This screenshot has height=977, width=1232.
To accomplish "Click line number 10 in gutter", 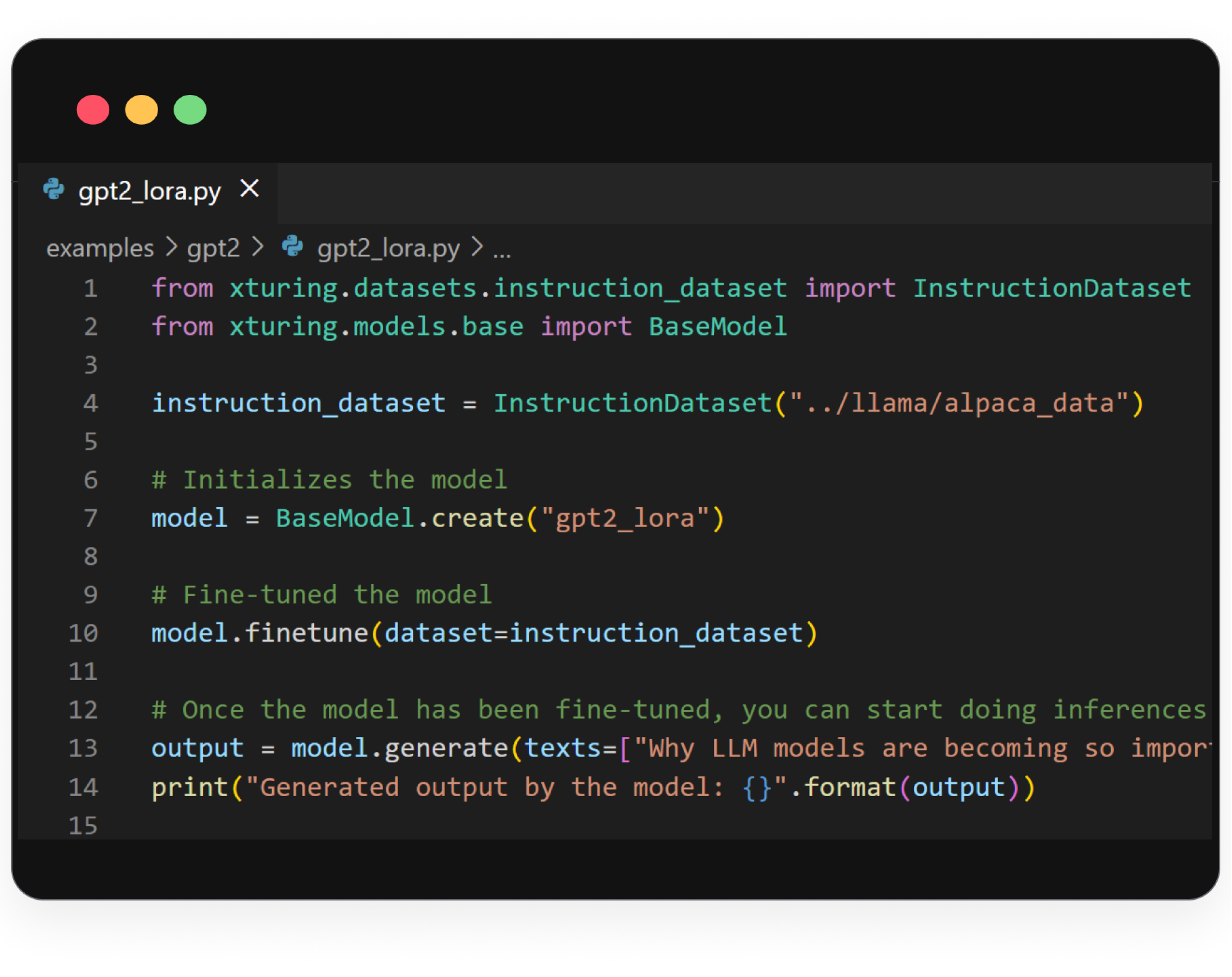I will (x=83, y=633).
